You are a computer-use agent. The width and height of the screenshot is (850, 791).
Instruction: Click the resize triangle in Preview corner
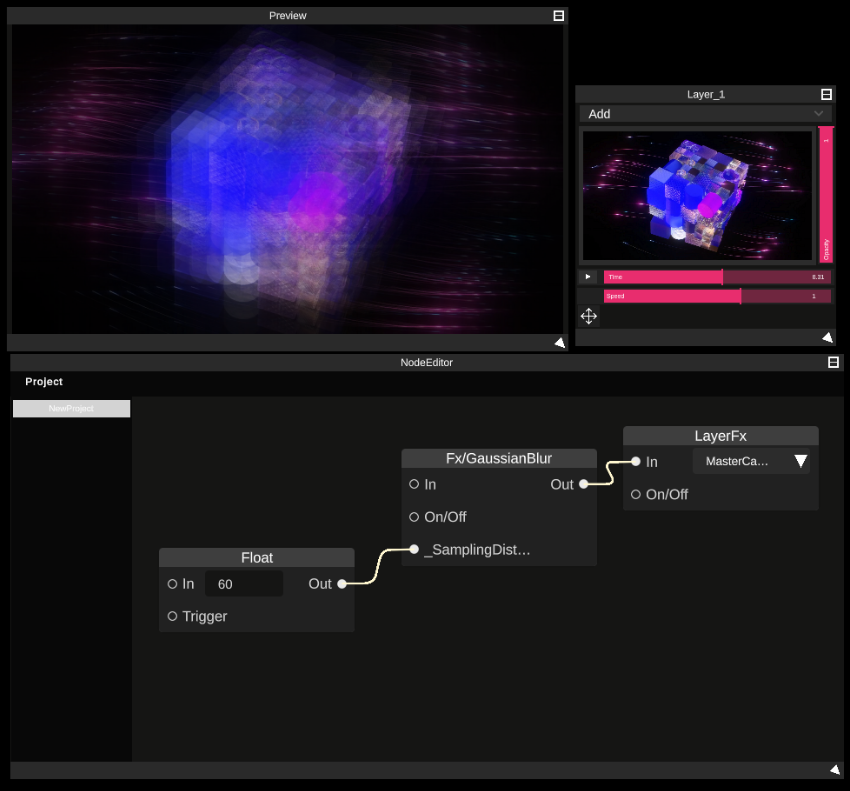pyautogui.click(x=559, y=342)
